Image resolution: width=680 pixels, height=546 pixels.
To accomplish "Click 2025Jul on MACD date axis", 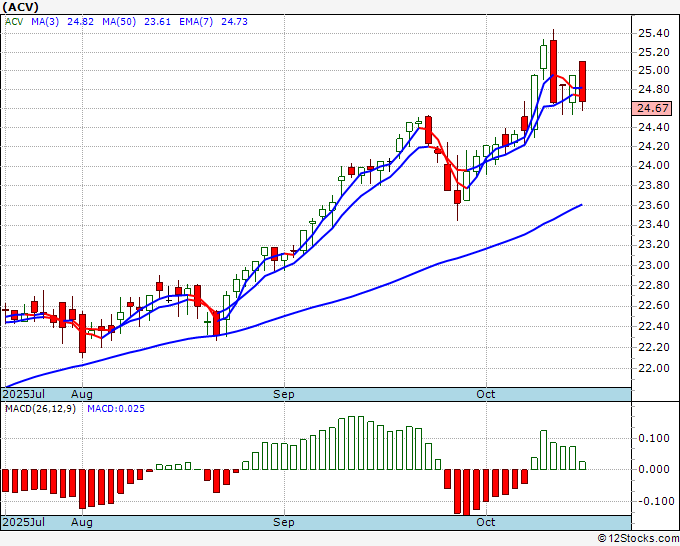I will point(24,522).
